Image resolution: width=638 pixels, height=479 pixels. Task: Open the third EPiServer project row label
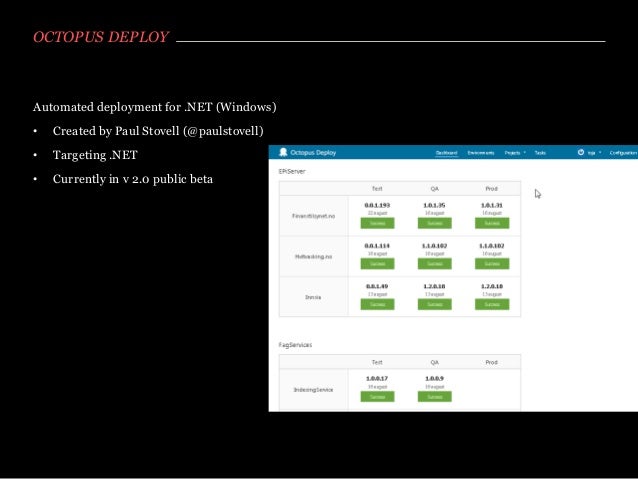coord(313,297)
